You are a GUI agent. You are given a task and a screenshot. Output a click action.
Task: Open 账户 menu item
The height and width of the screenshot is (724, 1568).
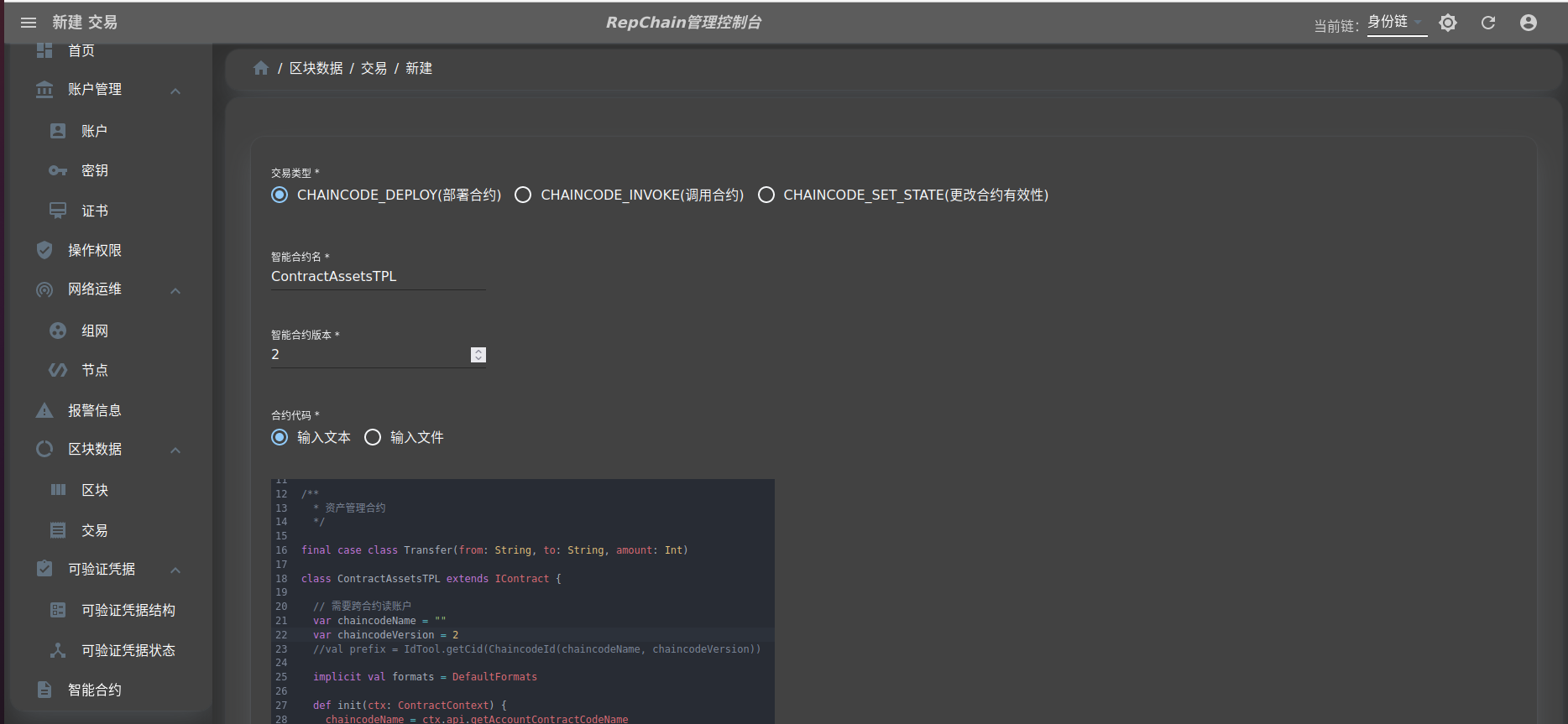click(94, 131)
